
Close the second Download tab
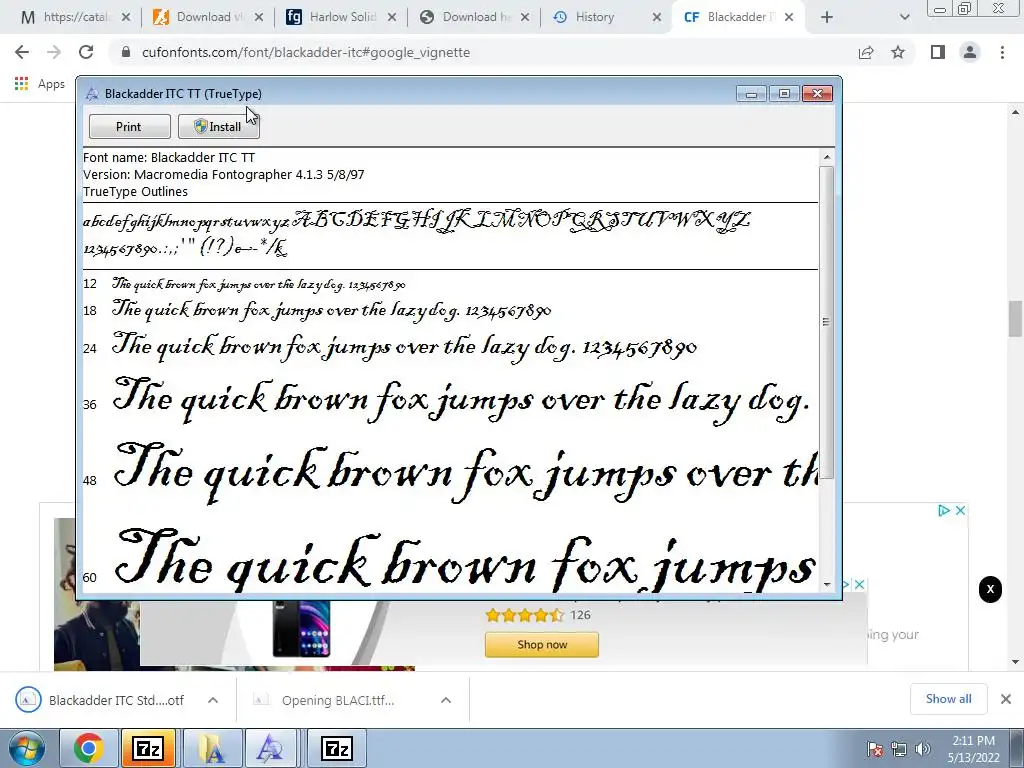(525, 18)
